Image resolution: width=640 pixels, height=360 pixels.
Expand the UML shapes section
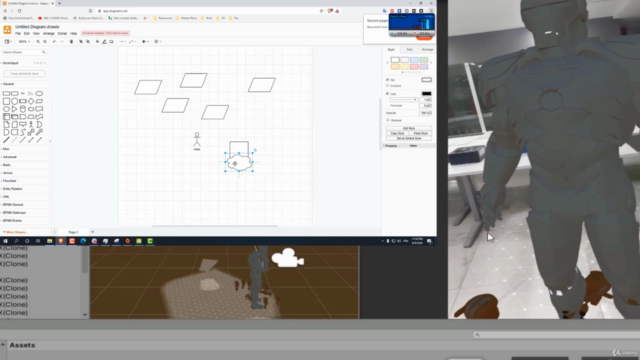[6, 197]
